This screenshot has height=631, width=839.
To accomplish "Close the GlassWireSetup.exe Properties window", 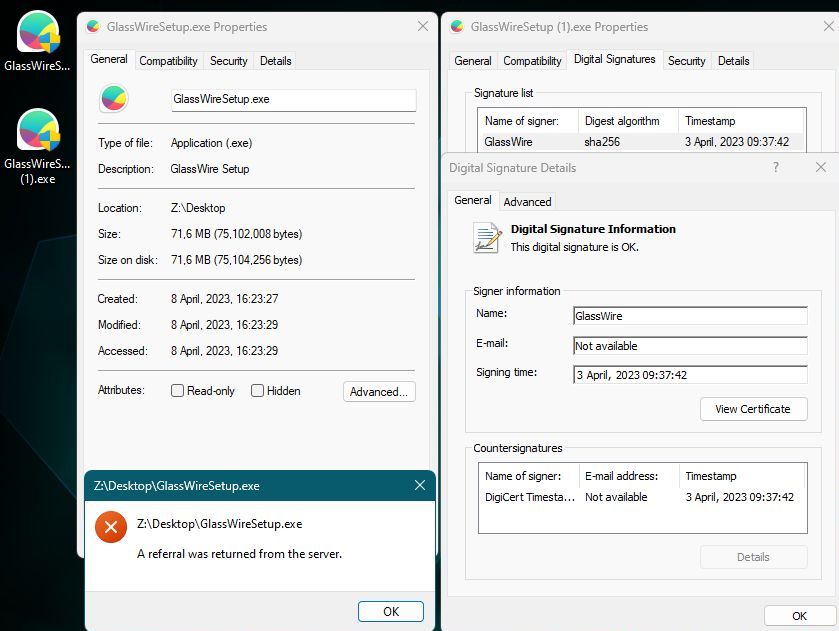I will 423,26.
